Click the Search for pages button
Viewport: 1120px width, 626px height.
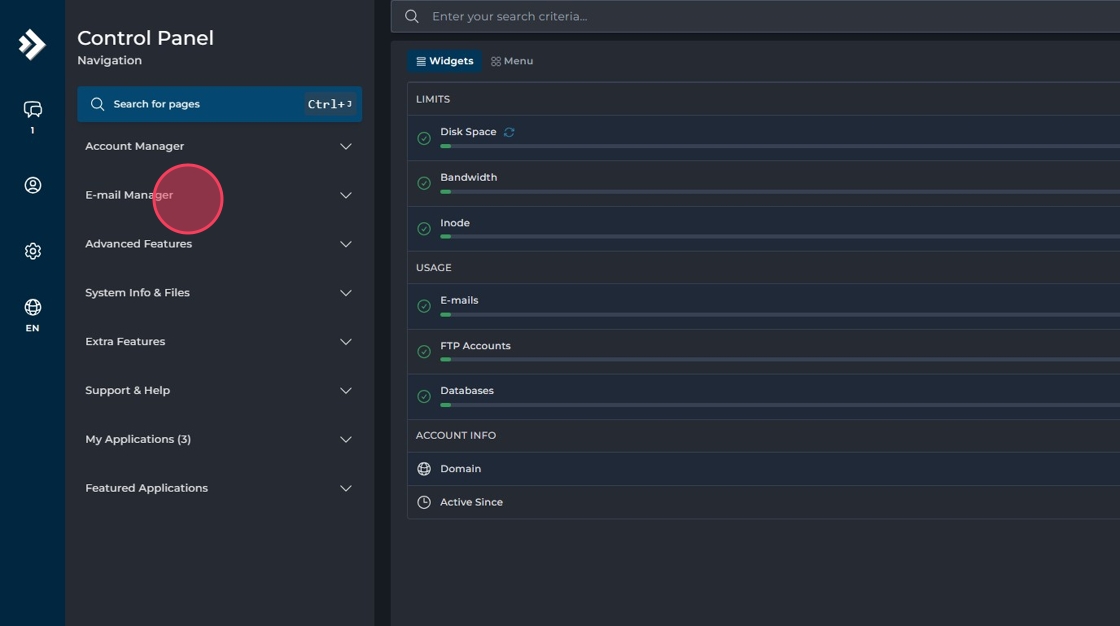pos(219,104)
